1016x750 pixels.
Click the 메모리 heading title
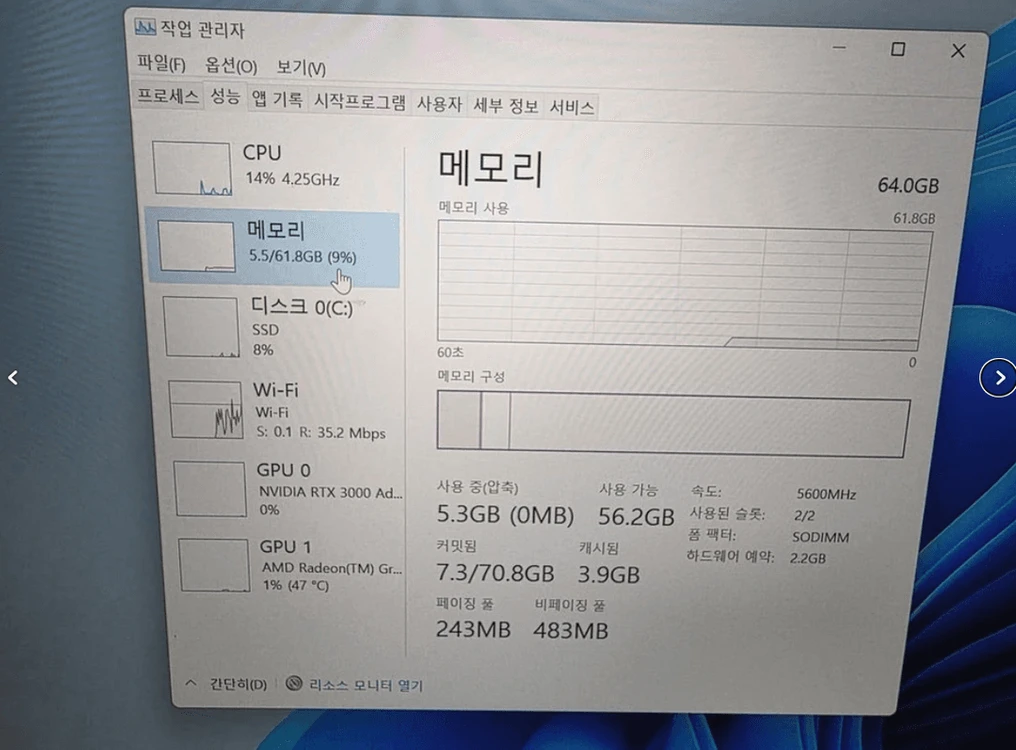pos(491,167)
